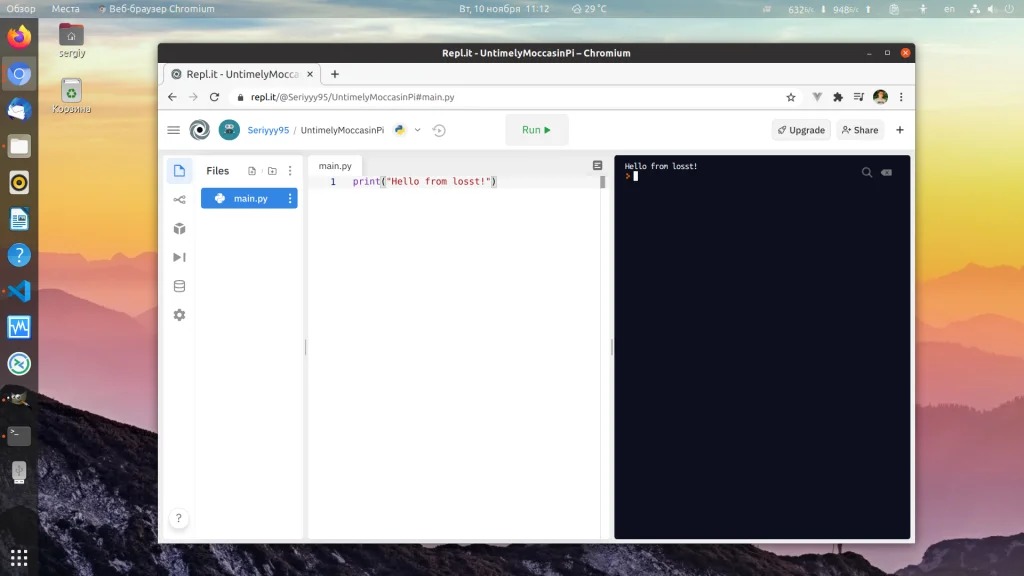The image size is (1024, 576).
Task: Open main.py file options menu
Action: click(290, 199)
